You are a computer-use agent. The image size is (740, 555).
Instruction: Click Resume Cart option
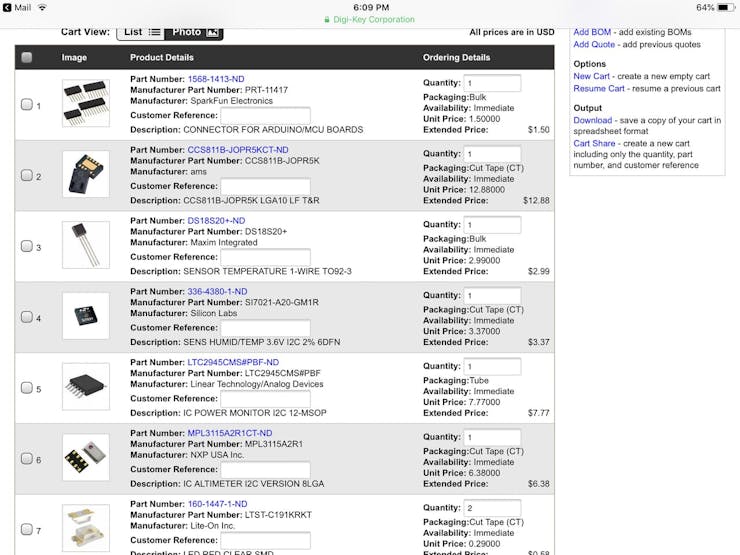click(x=599, y=88)
